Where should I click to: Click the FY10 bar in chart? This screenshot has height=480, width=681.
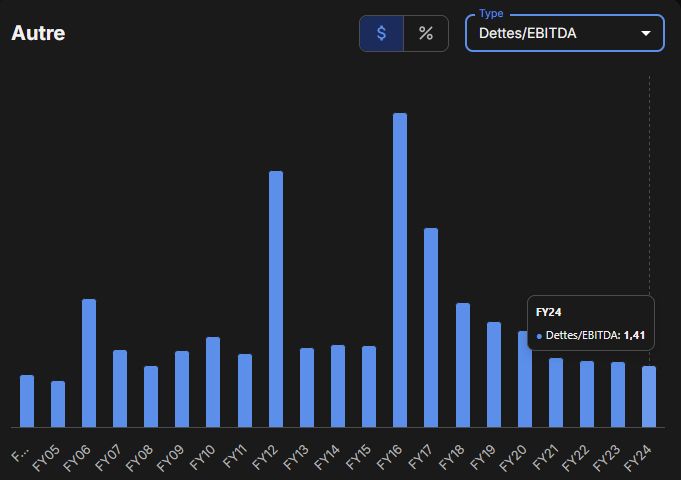213,382
